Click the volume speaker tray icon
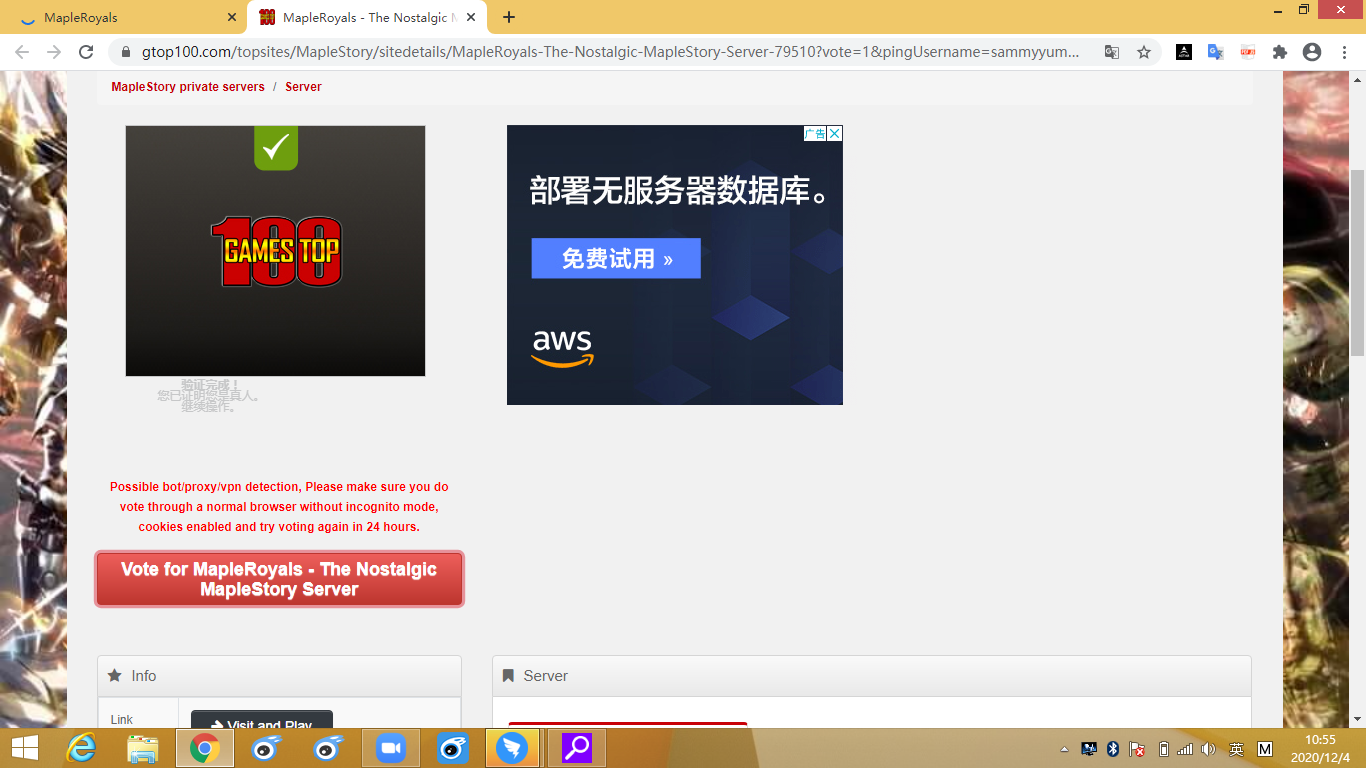This screenshot has width=1366, height=768. 1208,749
